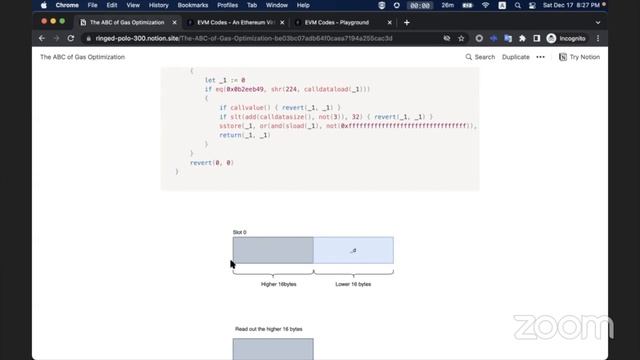This screenshot has width=640, height=360.
Task: Open the Bookmarks menu
Action: (x=193, y=5)
